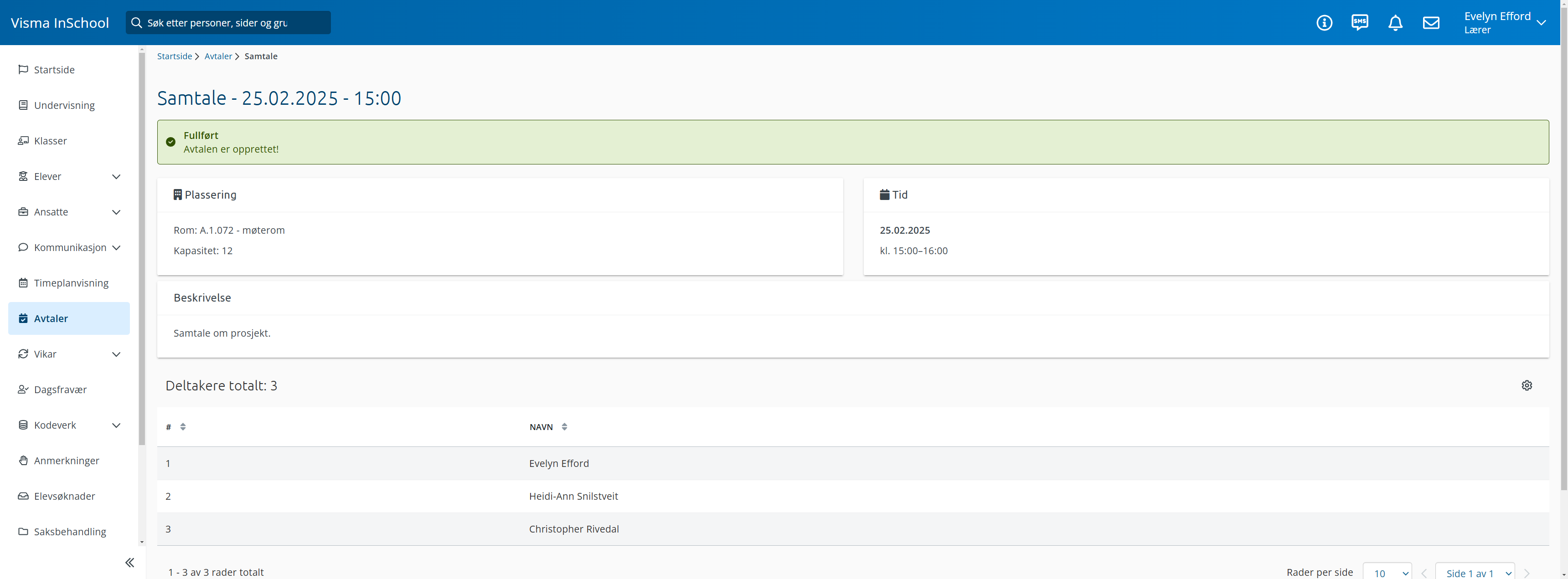
Task: Open the info circle icon in header
Action: pos(1324,22)
